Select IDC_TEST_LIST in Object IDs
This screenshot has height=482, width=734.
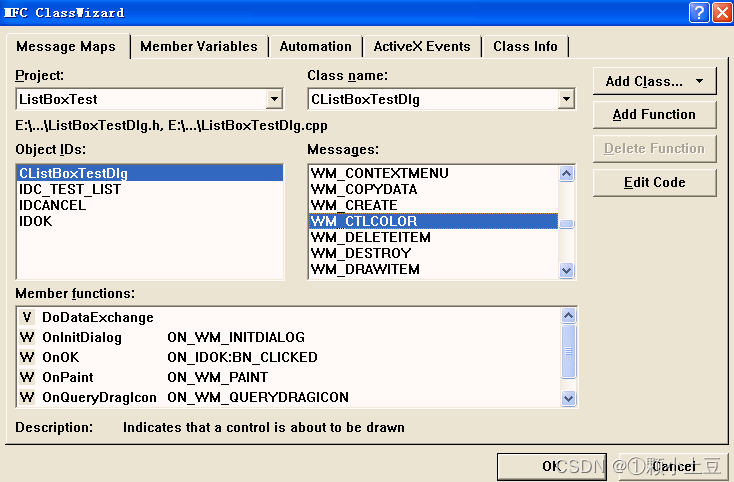point(70,190)
